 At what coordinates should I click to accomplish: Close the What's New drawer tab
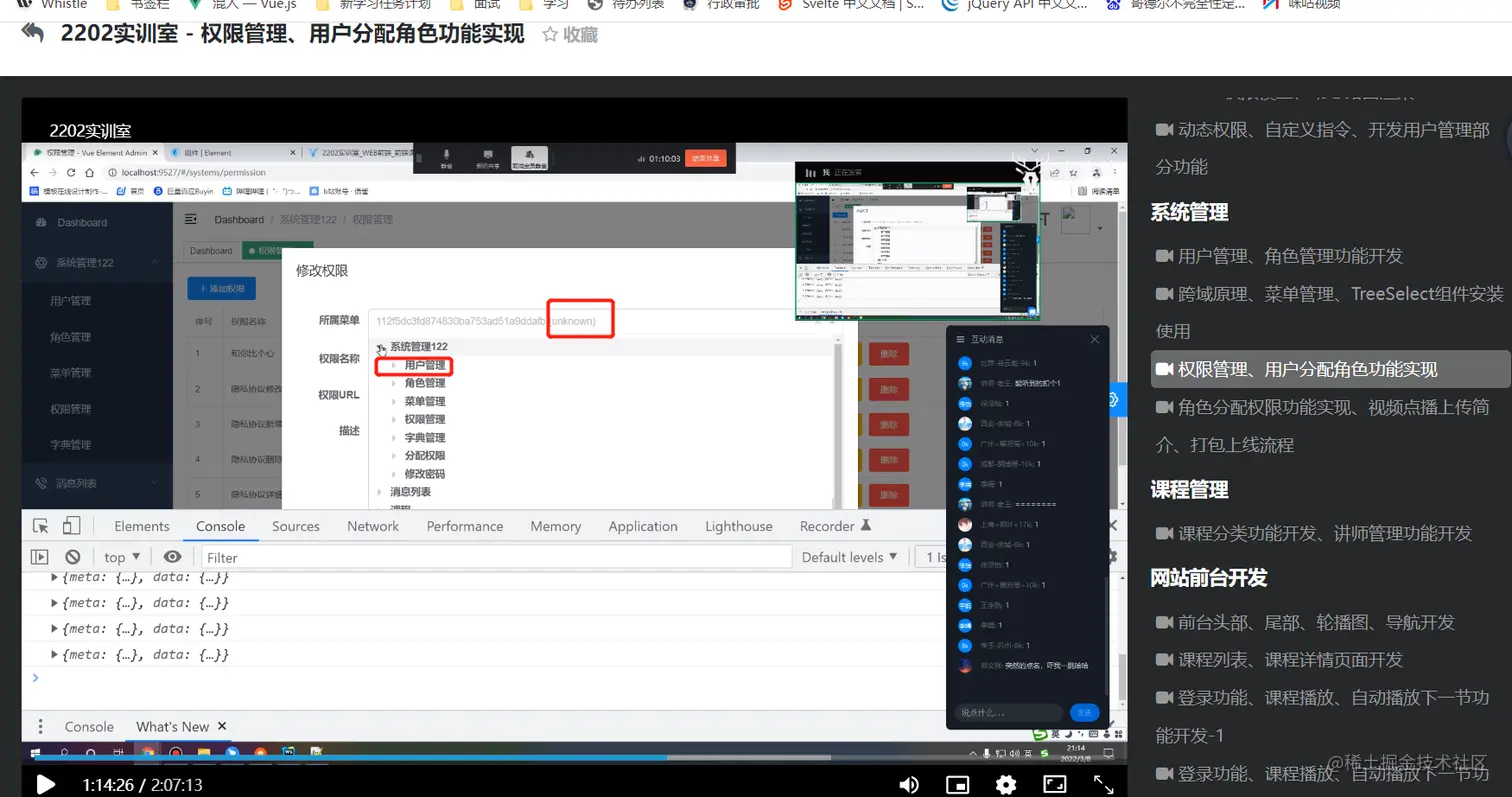click(x=222, y=727)
